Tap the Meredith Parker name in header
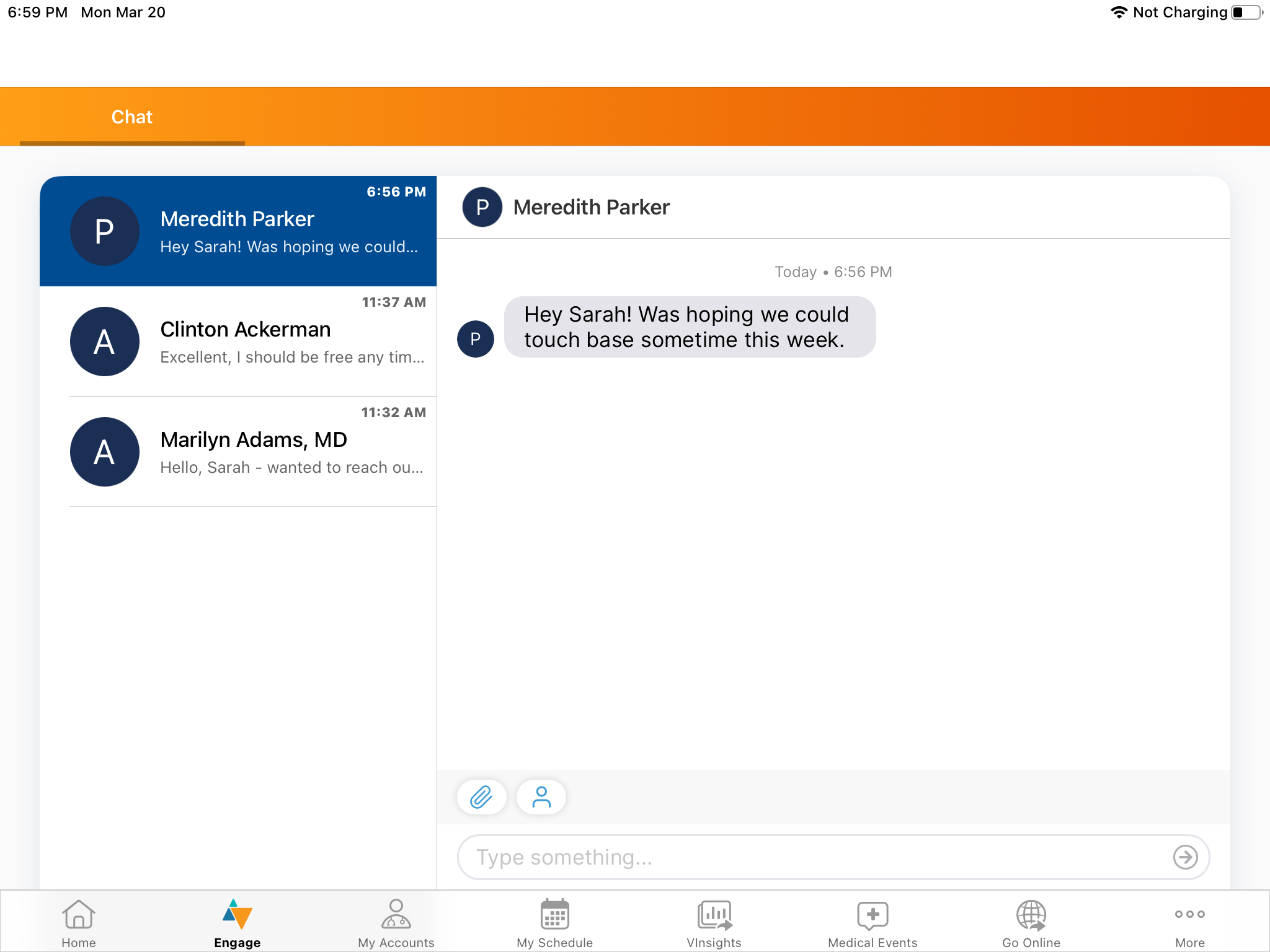 point(591,207)
